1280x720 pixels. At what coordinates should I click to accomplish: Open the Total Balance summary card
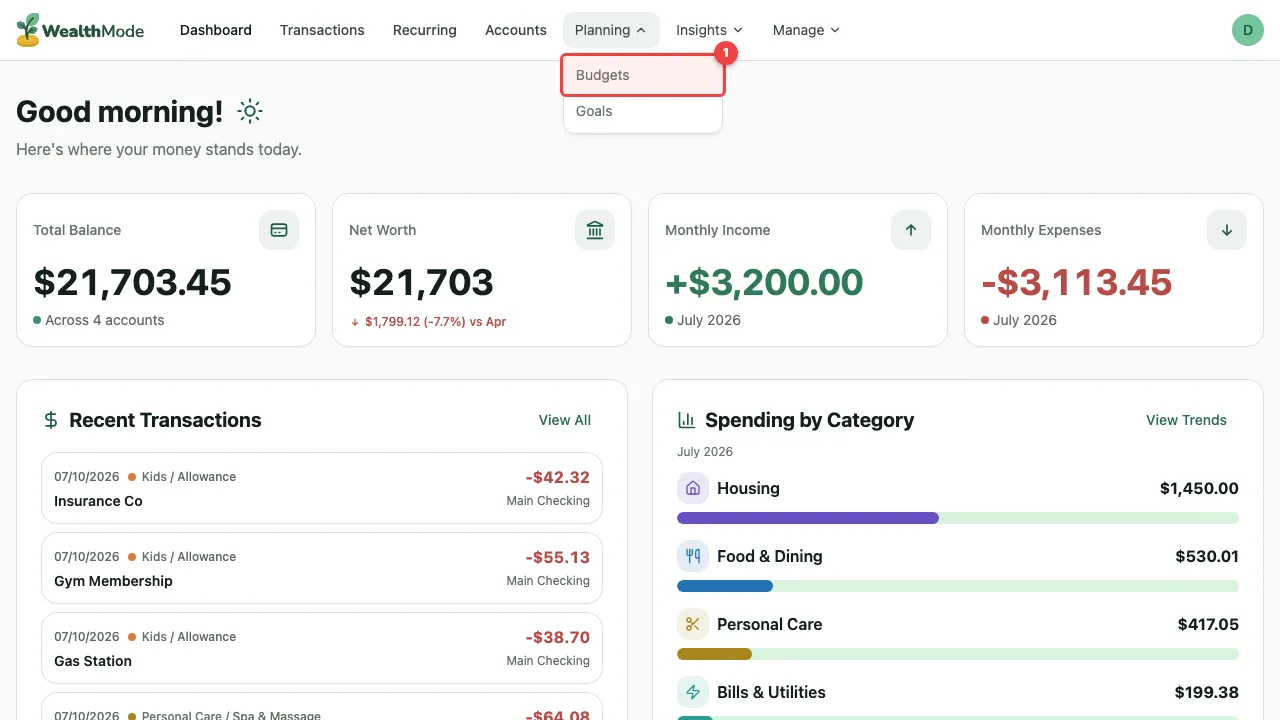click(166, 270)
